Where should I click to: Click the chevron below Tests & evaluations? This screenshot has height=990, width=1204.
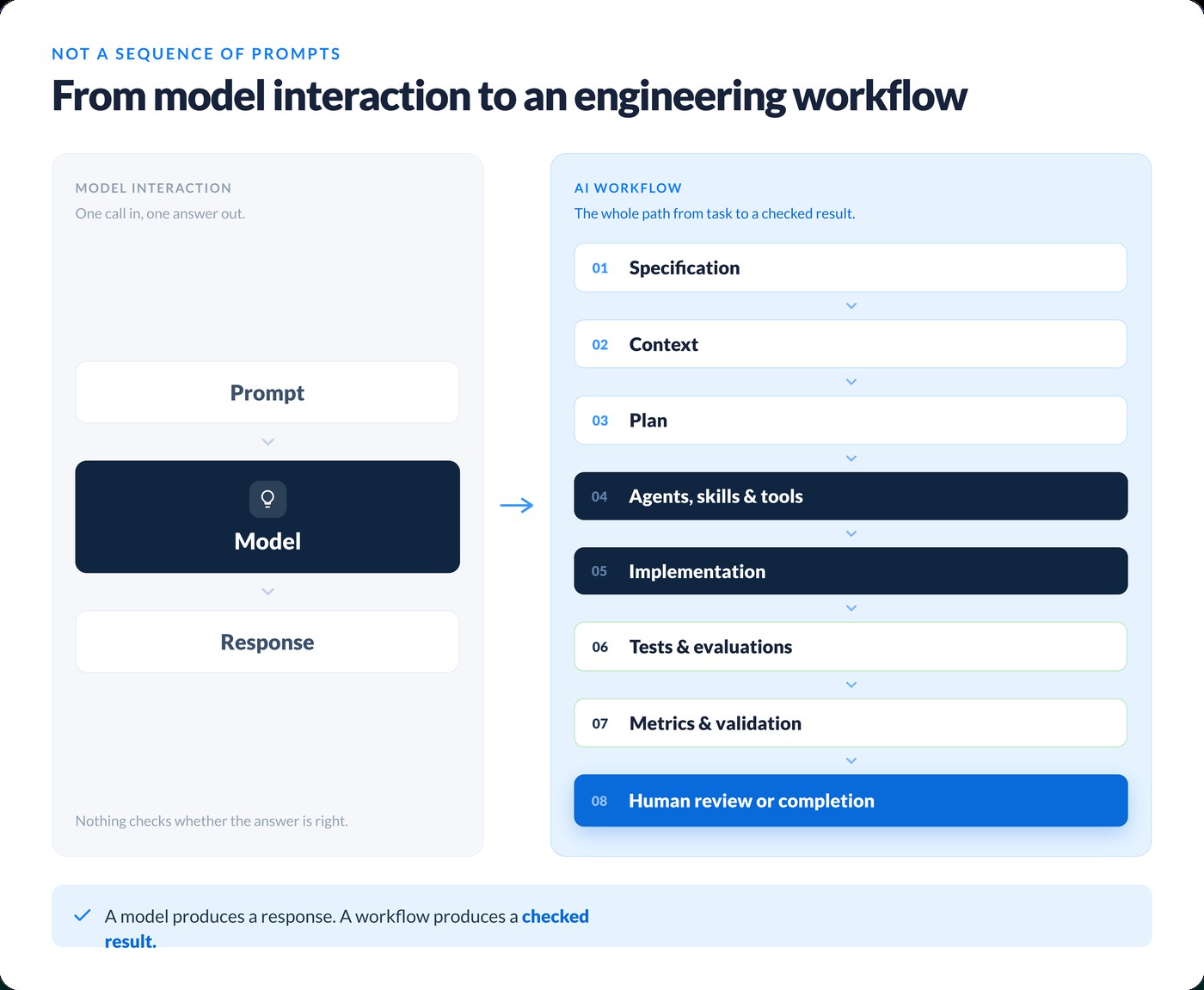tap(851, 685)
